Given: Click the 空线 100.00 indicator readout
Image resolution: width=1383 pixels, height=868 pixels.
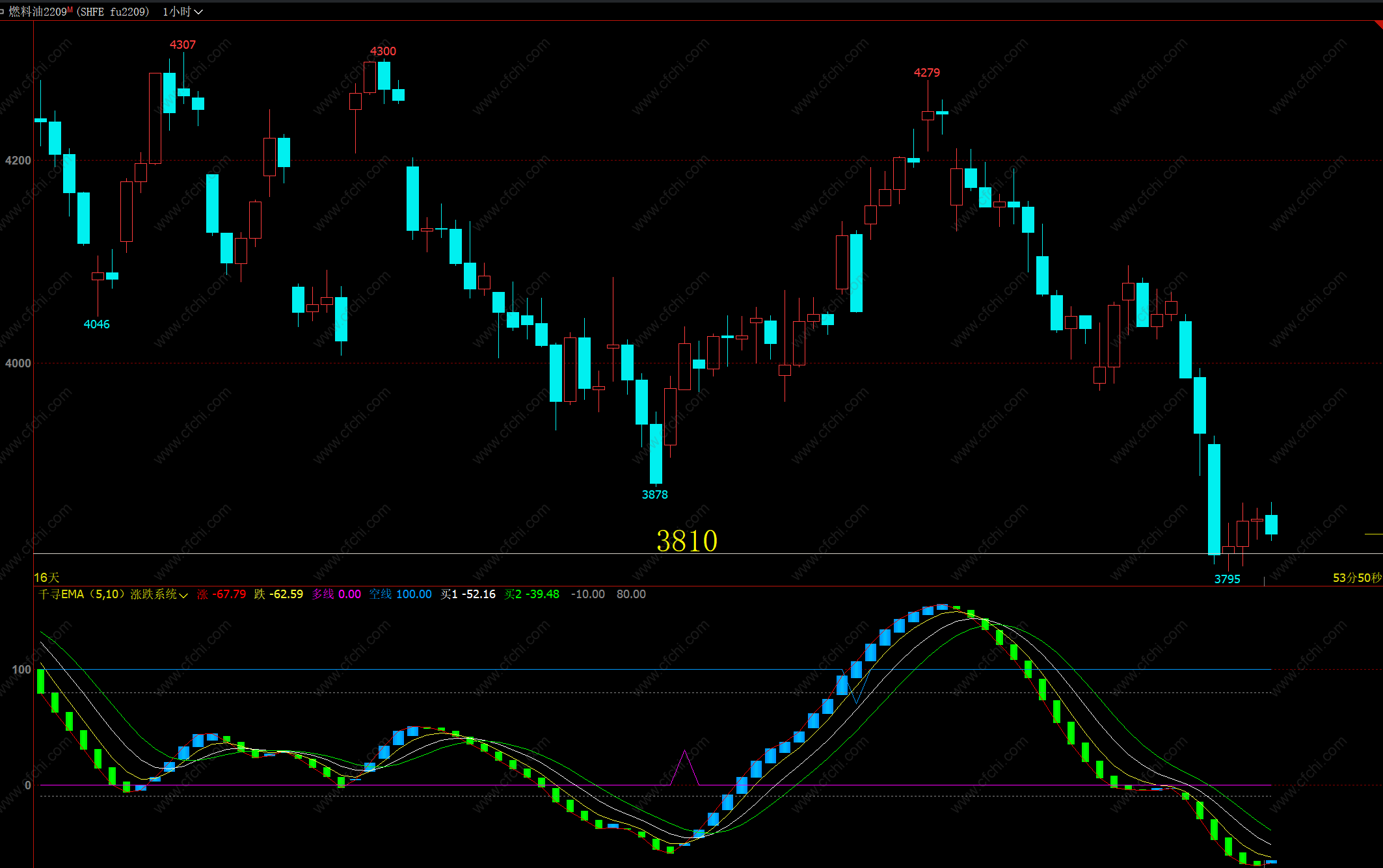Looking at the screenshot, I should click(x=400, y=594).
